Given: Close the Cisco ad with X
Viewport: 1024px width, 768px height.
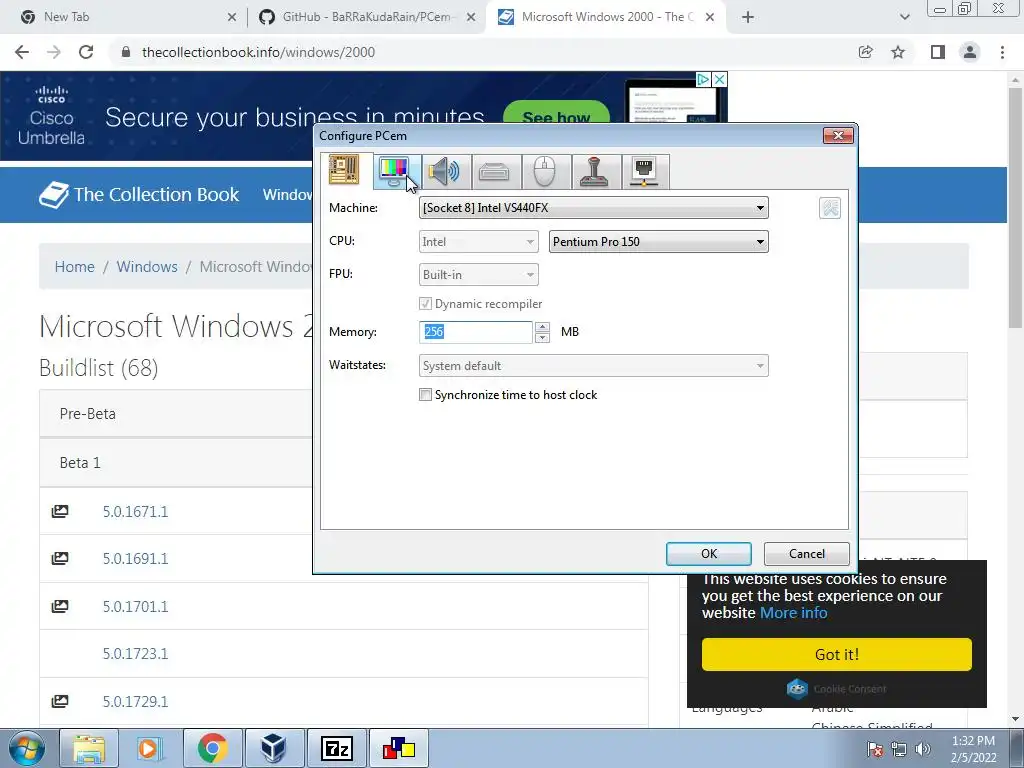Looking at the screenshot, I should (719, 80).
